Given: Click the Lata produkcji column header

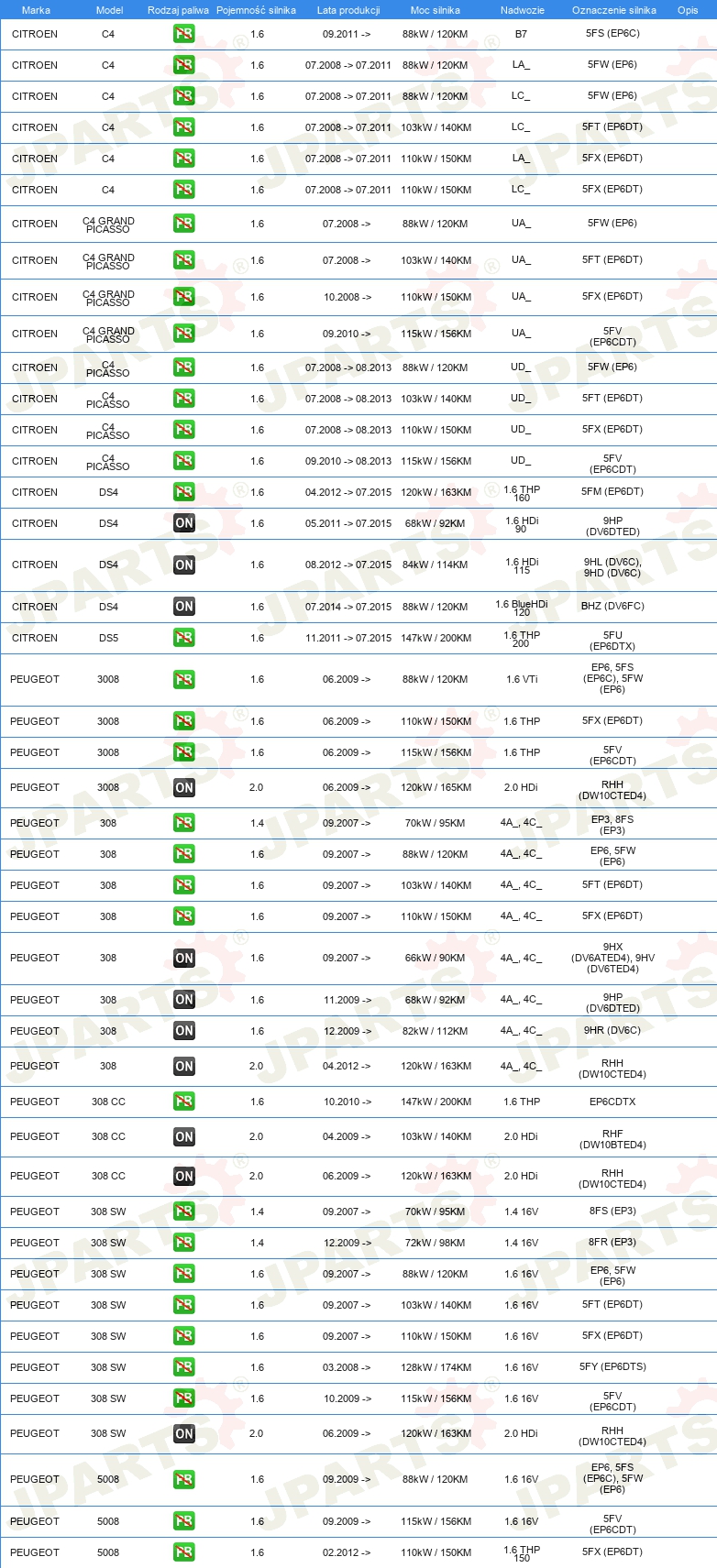Looking at the screenshot, I should coord(348,10).
